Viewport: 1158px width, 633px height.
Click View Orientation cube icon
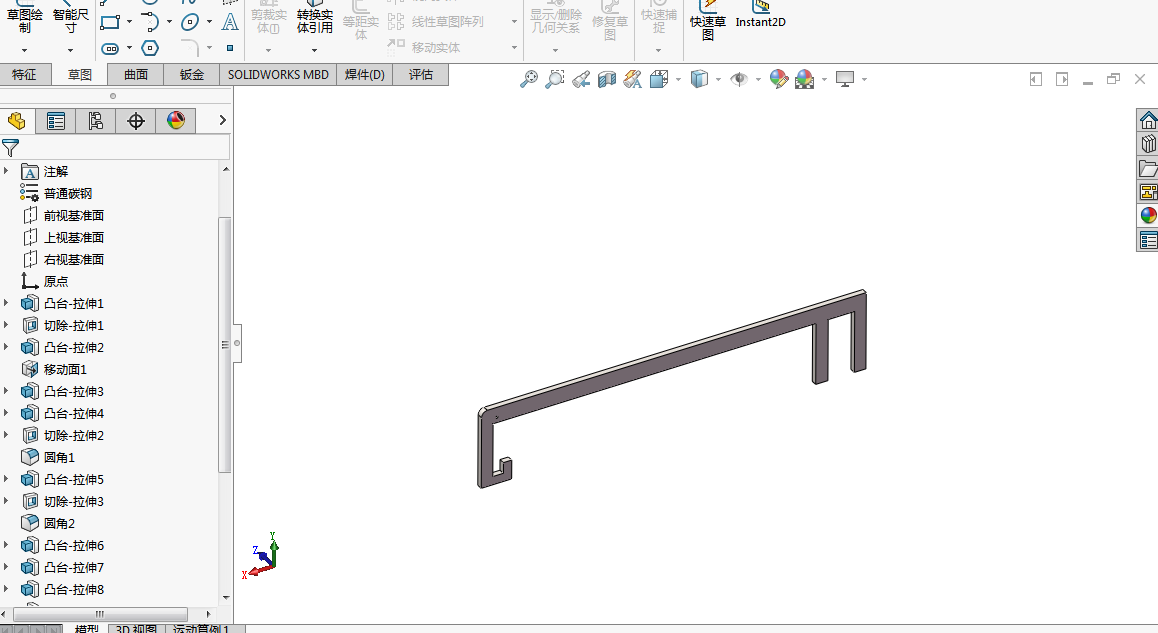[x=659, y=79]
